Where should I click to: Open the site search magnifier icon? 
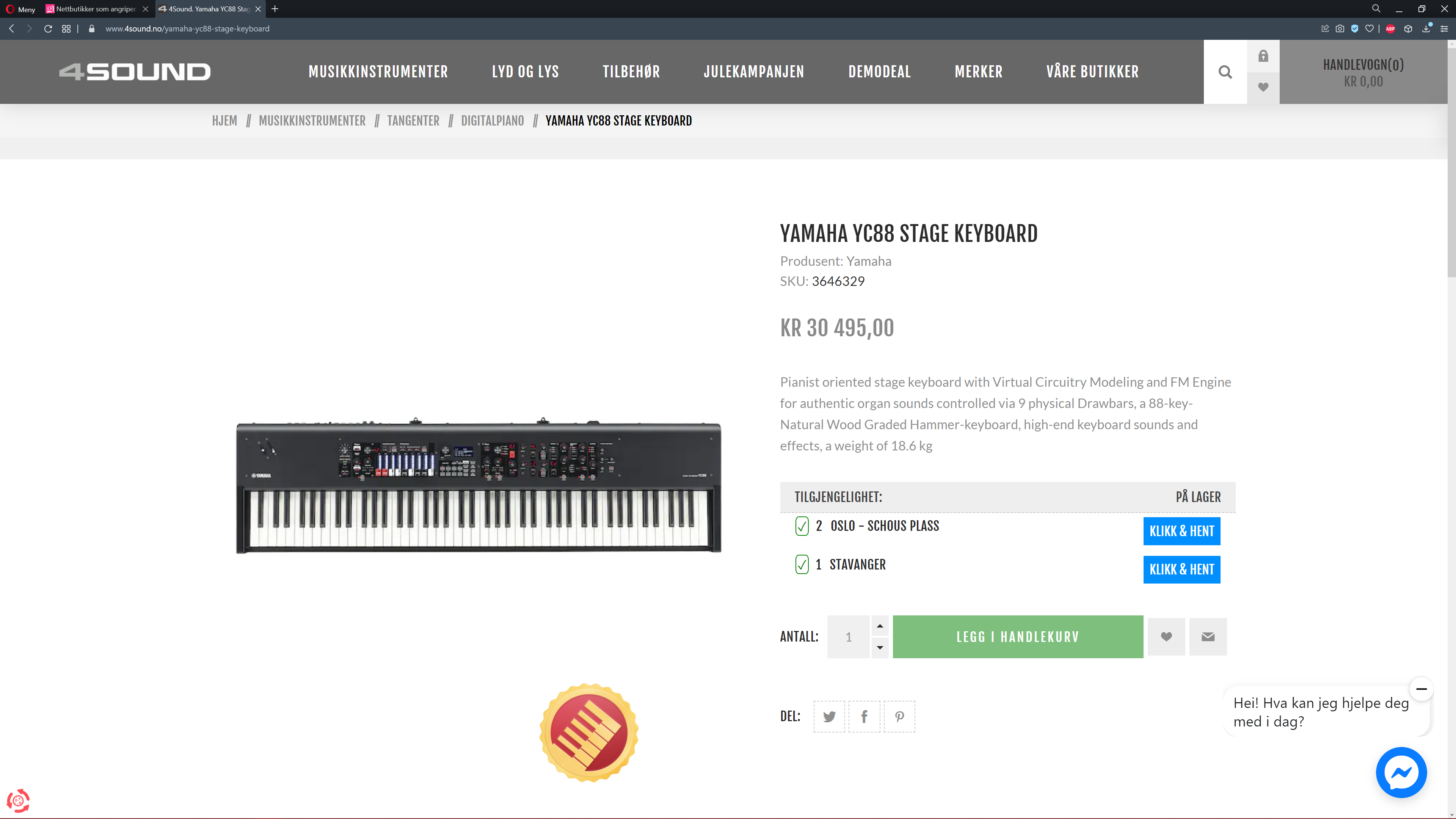(1225, 72)
